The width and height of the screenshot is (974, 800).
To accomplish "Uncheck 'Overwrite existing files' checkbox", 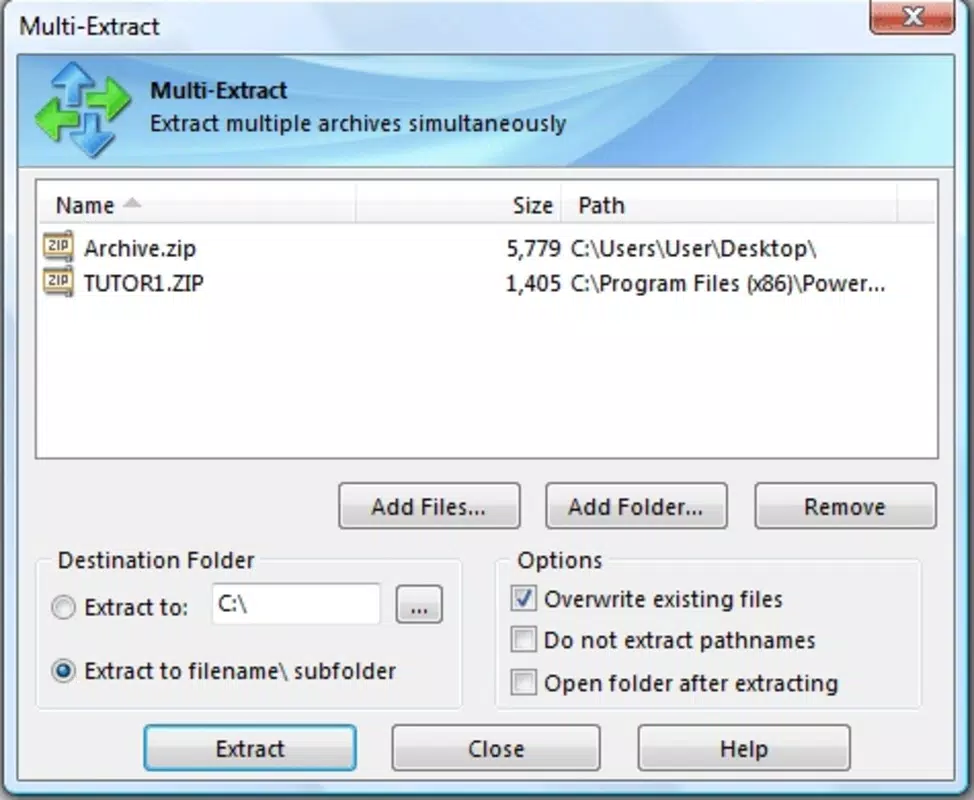I will [x=523, y=599].
